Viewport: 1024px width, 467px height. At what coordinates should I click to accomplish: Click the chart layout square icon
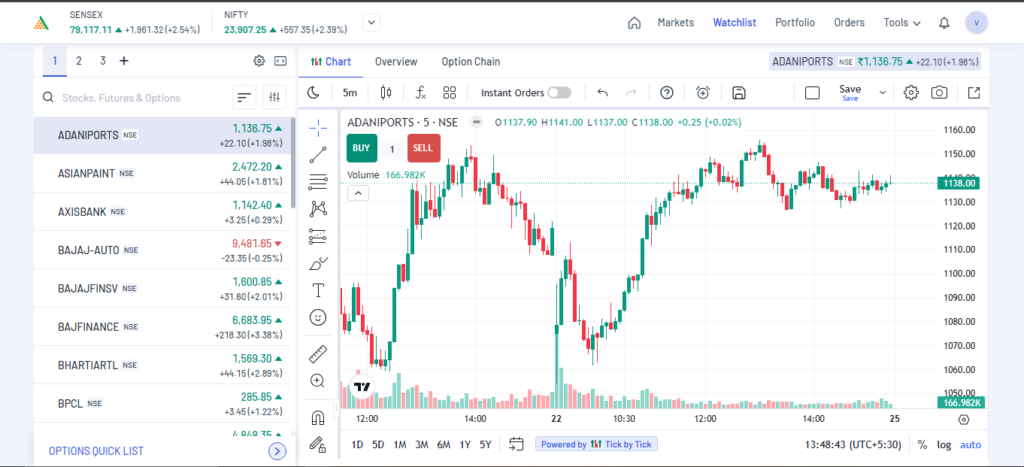click(812, 93)
